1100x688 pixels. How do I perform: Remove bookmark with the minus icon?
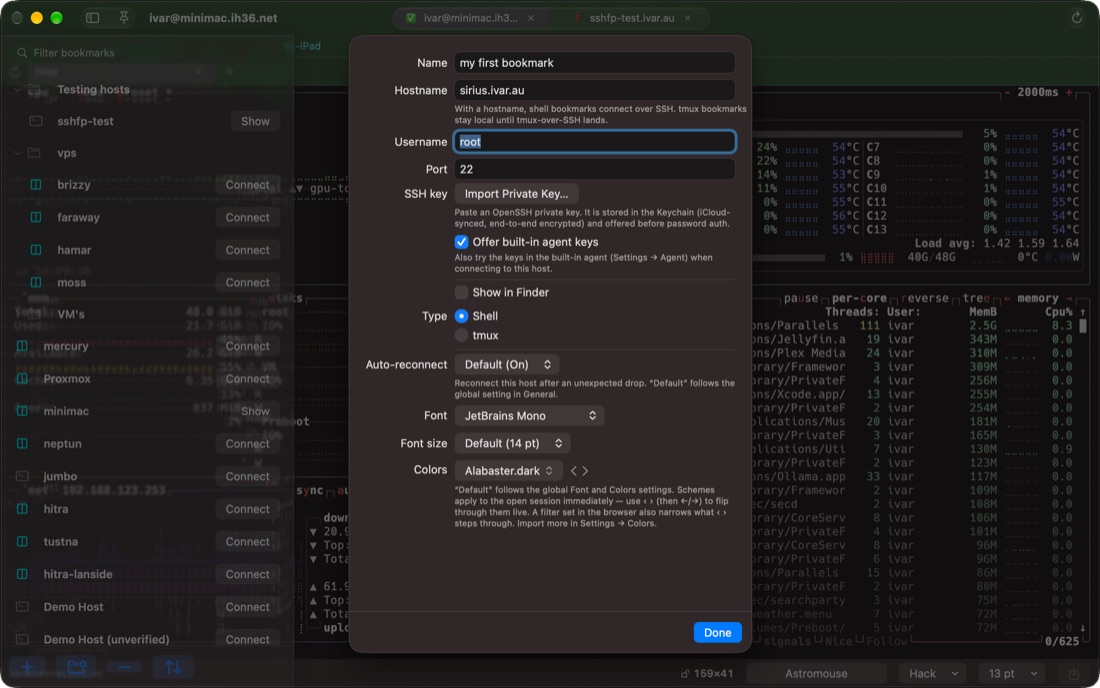[x=124, y=667]
